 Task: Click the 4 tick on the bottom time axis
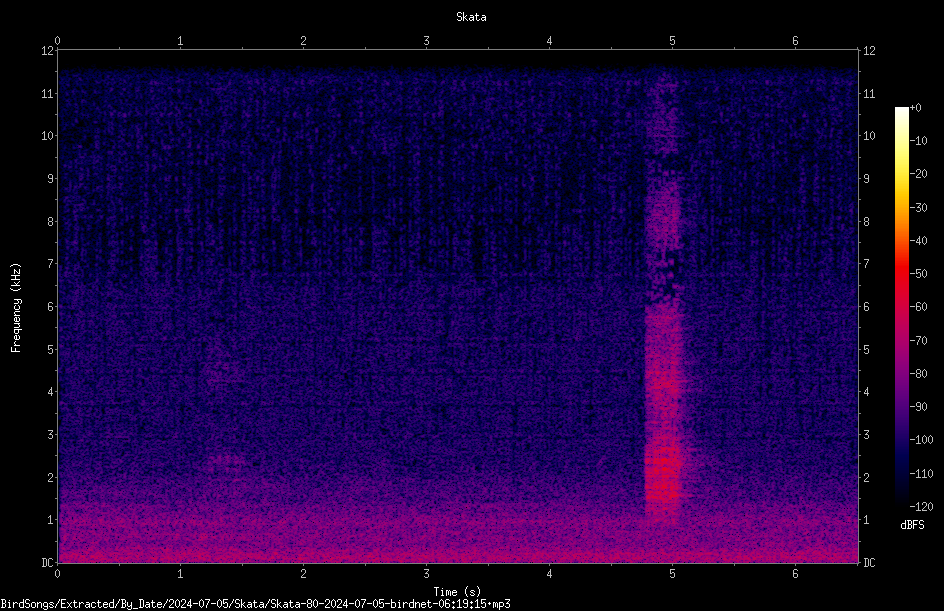[549, 574]
